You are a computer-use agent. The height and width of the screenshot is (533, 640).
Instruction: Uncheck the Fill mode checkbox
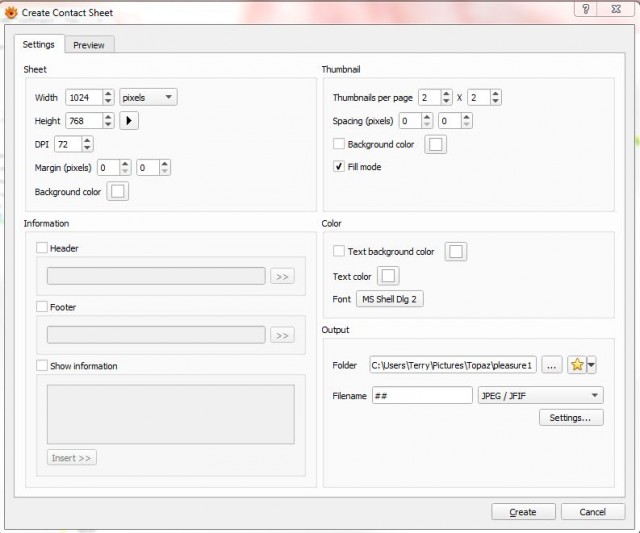(339, 167)
